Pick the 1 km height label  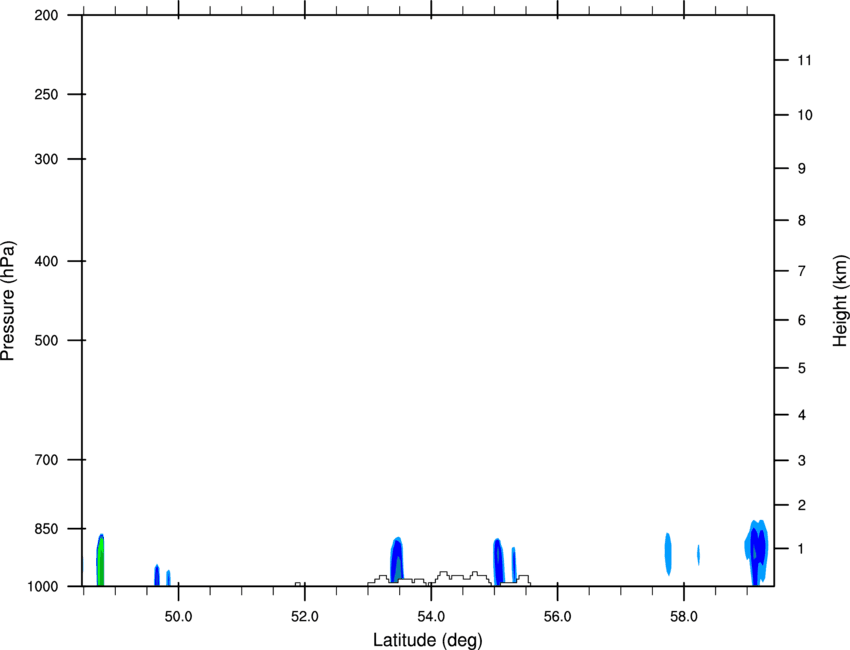pyautogui.click(x=801, y=549)
